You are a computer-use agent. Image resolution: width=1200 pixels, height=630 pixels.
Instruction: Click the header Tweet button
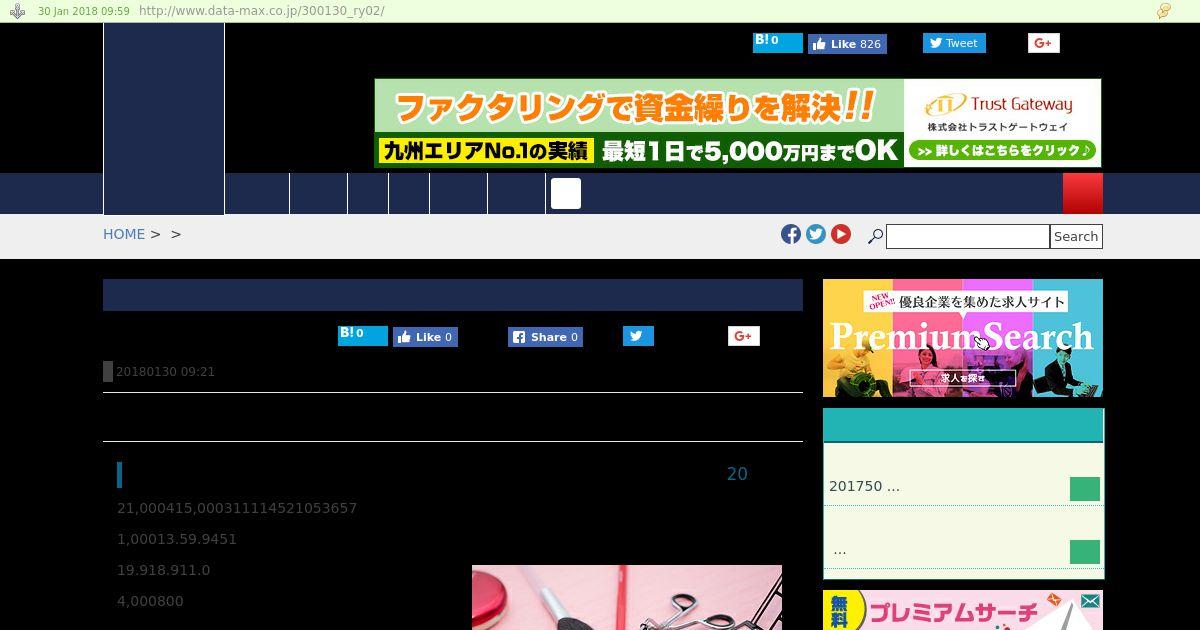(954, 43)
